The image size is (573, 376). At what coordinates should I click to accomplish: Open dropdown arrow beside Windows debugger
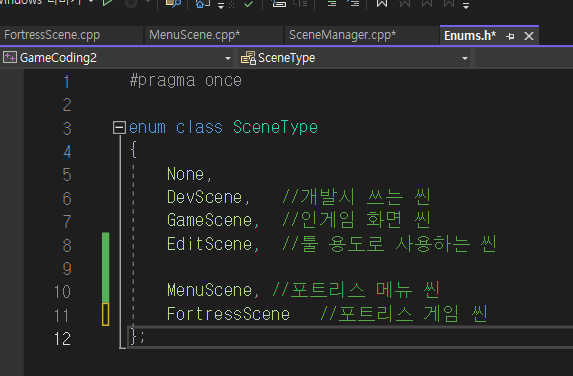click(x=91, y=2)
